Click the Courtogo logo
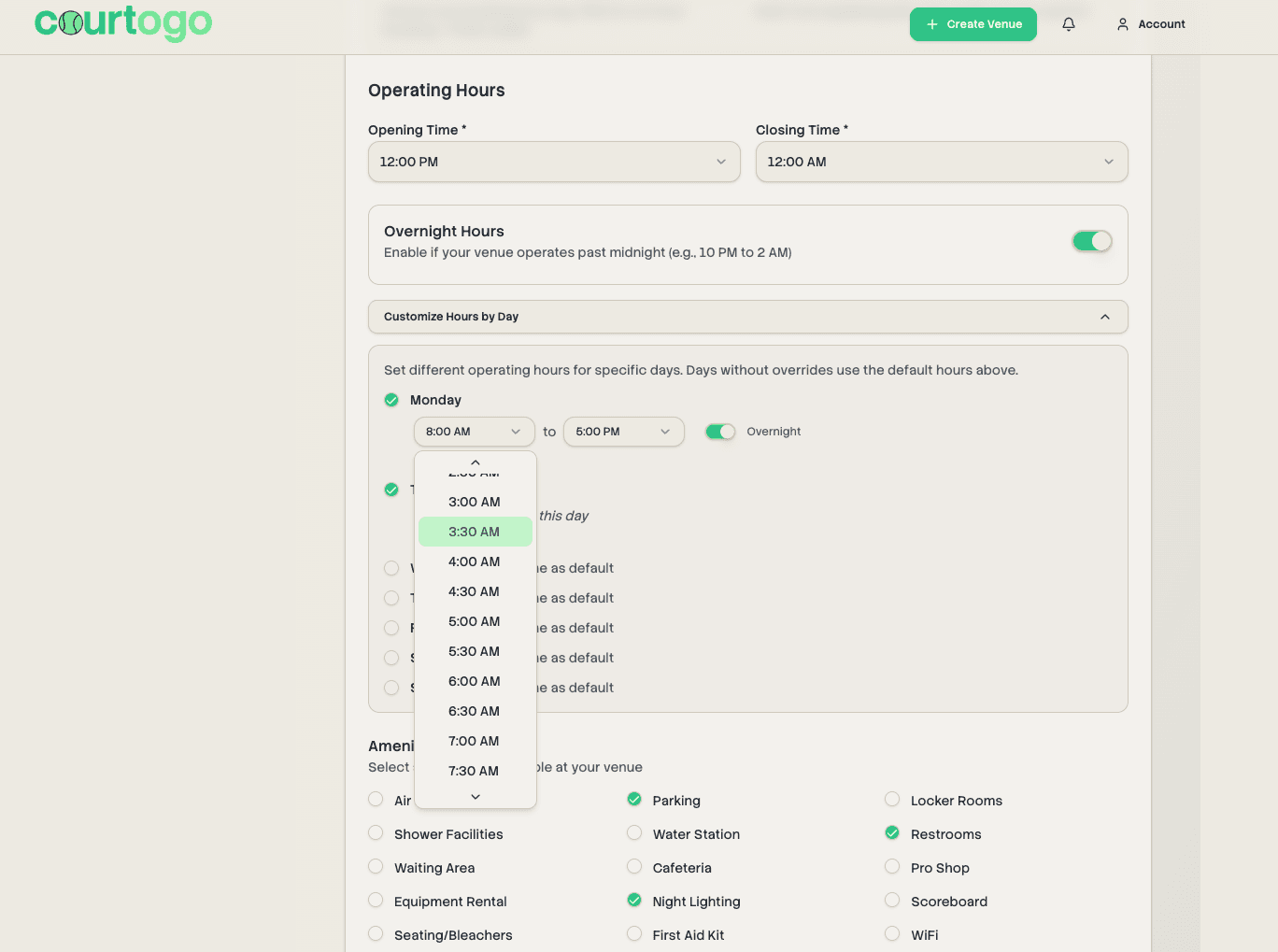 coord(123,22)
